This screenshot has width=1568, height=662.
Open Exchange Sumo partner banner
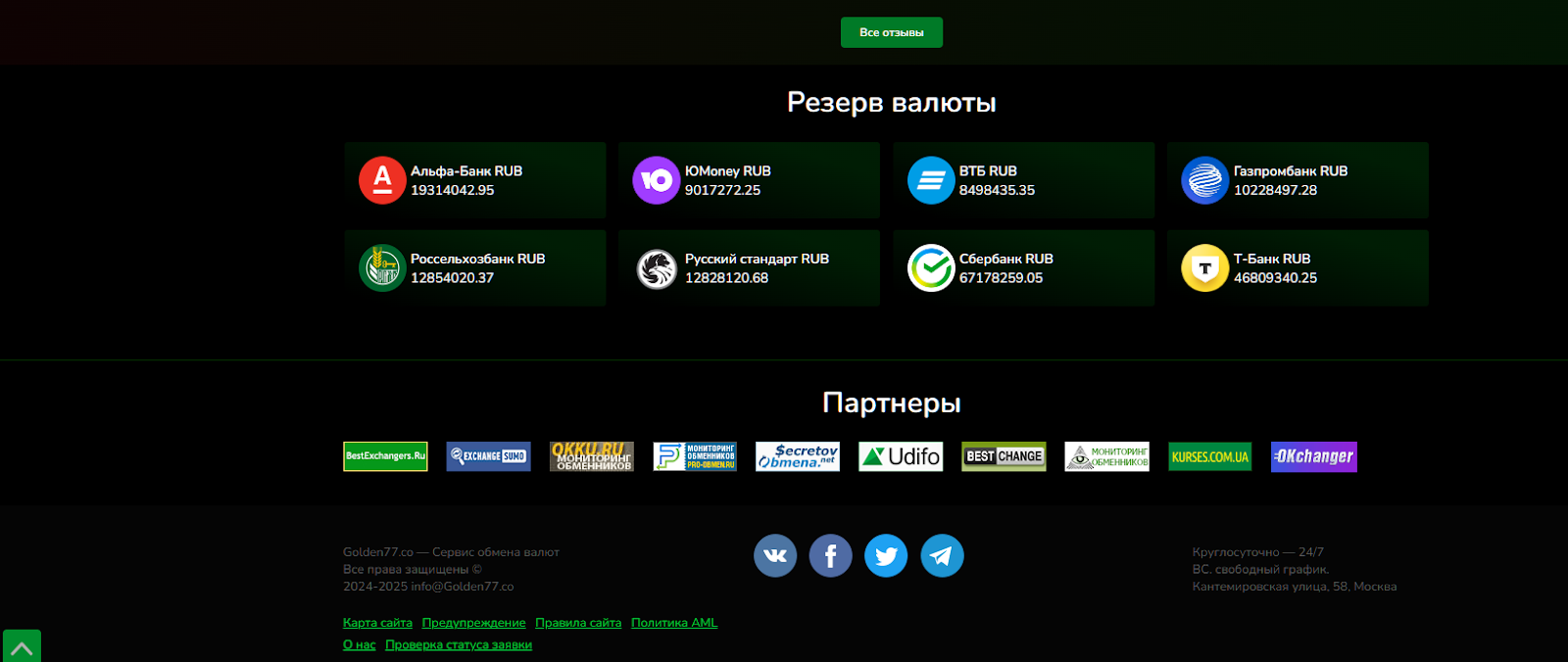coord(488,456)
